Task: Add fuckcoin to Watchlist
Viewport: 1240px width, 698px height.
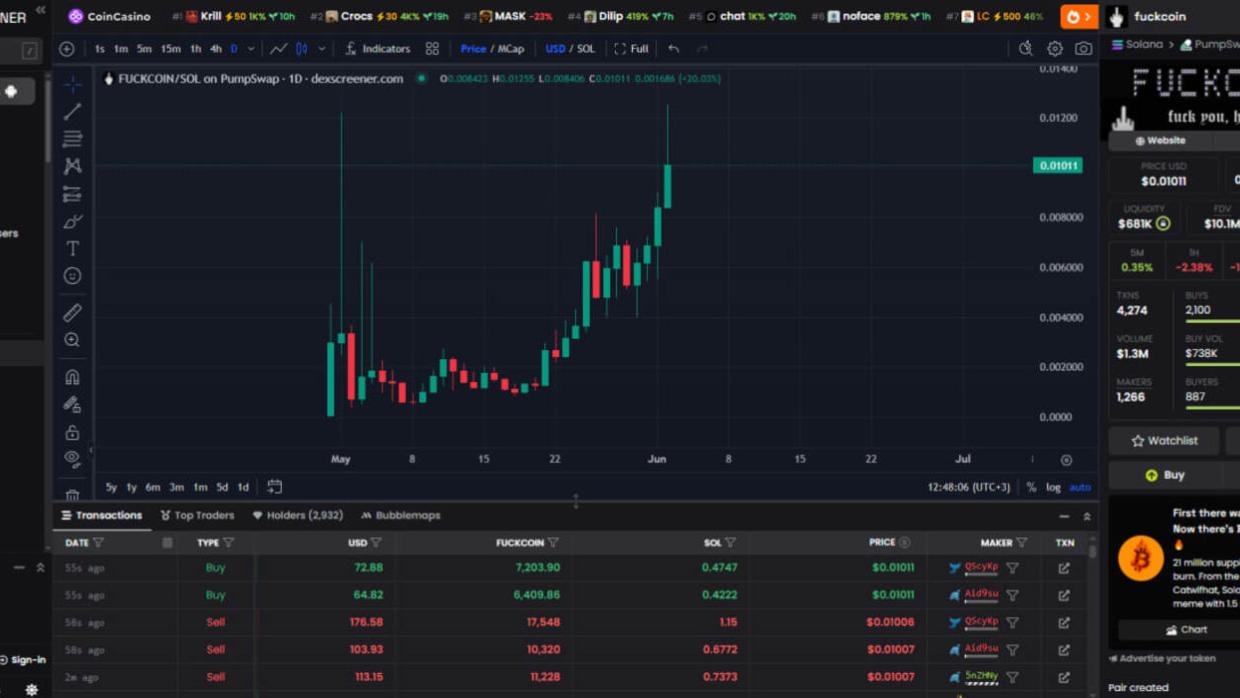Action: pyautogui.click(x=1164, y=440)
